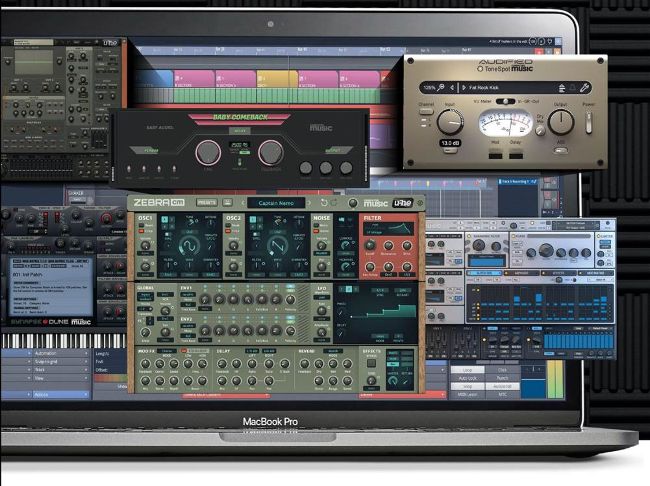Click the OSC1 sine waveform dial
Screen dimensions: 650x486
click(x=189, y=246)
